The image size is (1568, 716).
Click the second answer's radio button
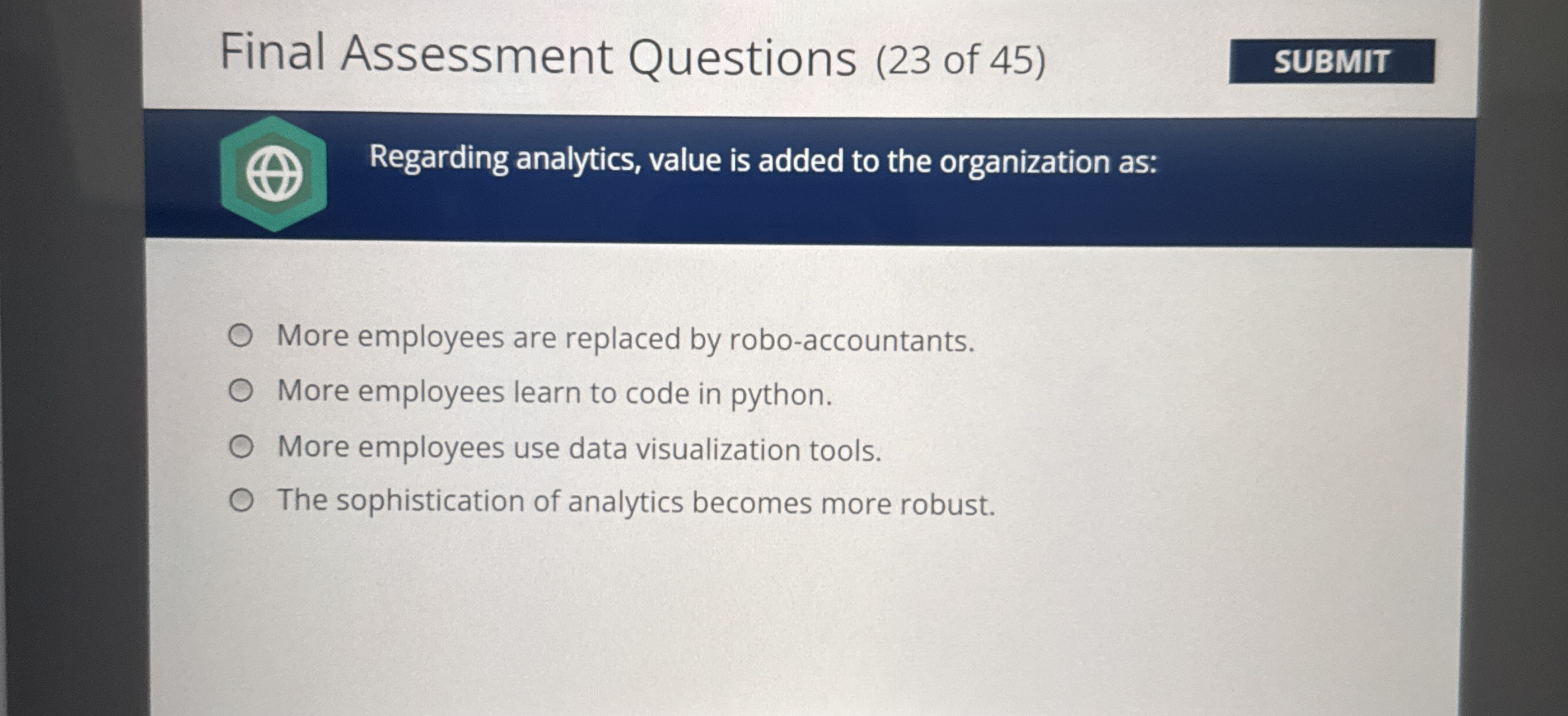tap(242, 390)
